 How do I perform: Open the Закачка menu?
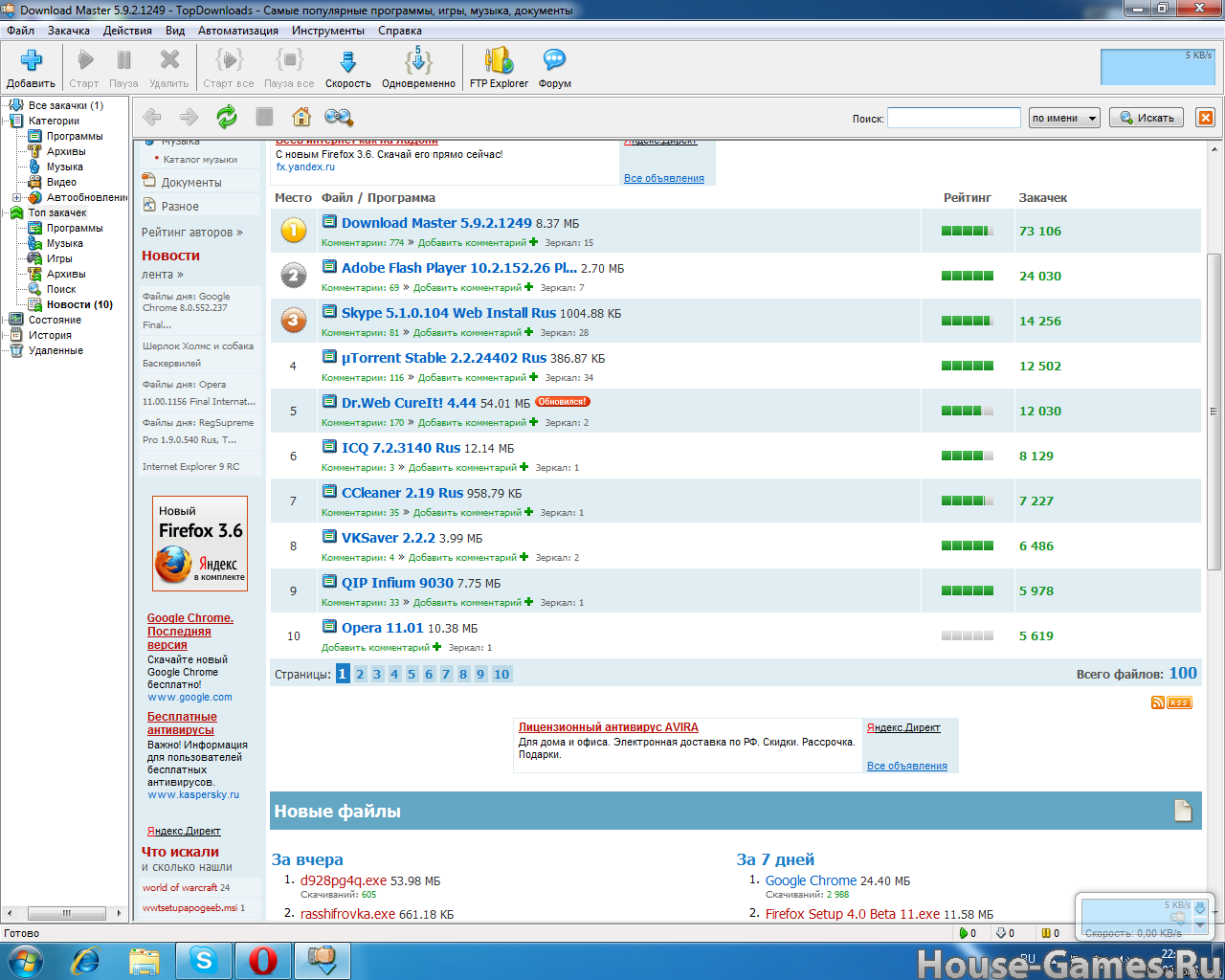pos(69,31)
